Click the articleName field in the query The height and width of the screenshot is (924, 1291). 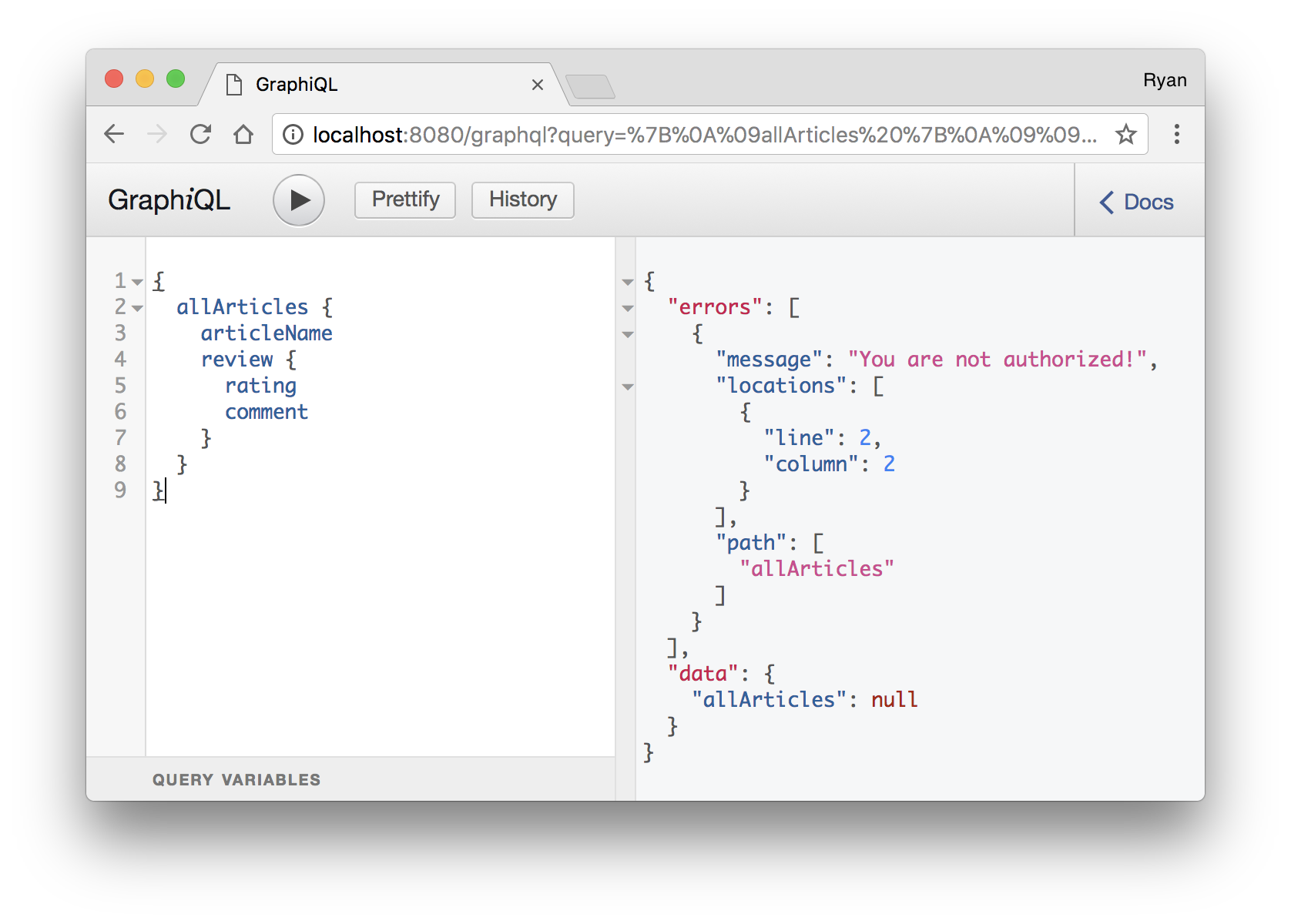pyautogui.click(x=267, y=333)
